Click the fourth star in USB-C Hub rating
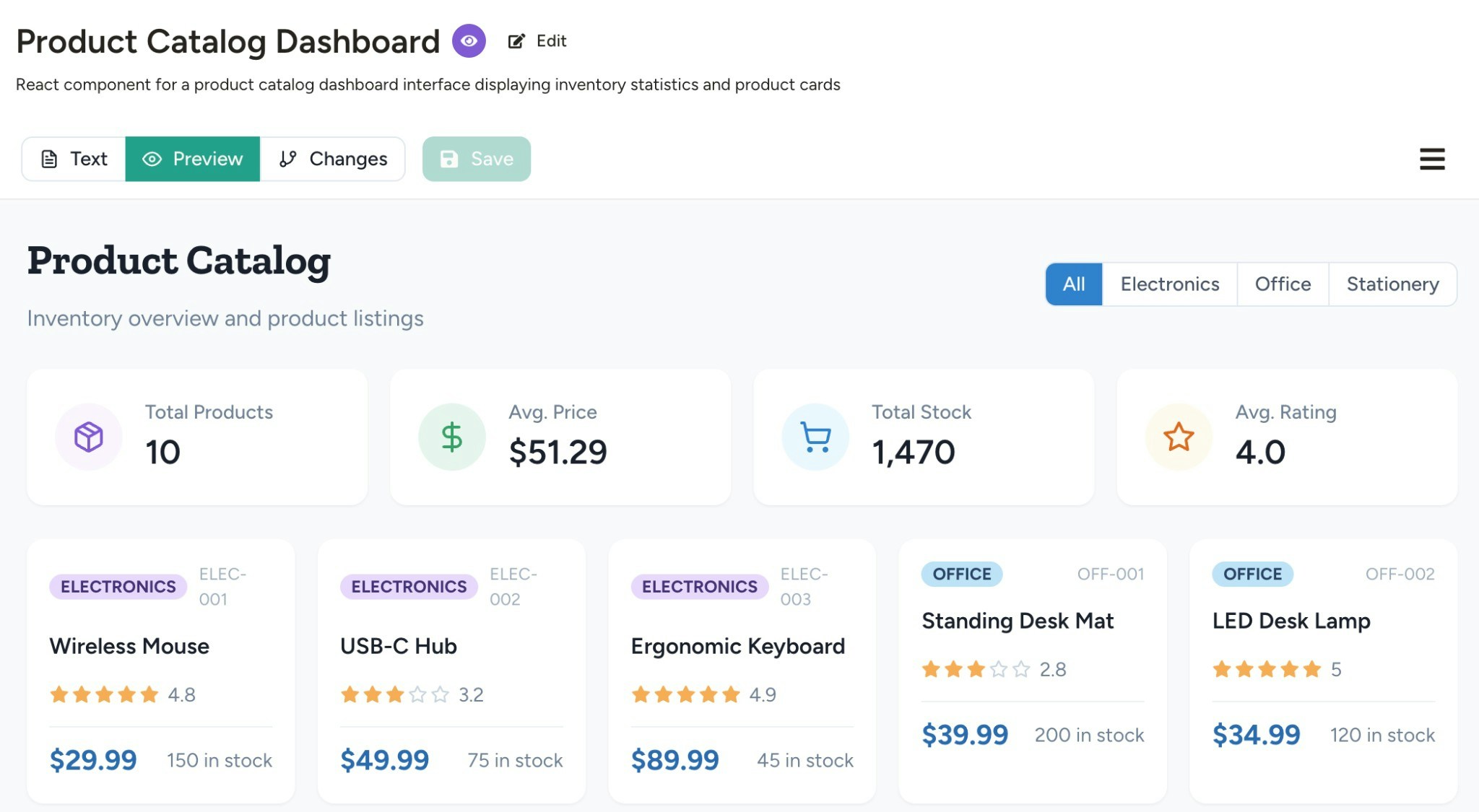The image size is (1479, 812). click(416, 694)
